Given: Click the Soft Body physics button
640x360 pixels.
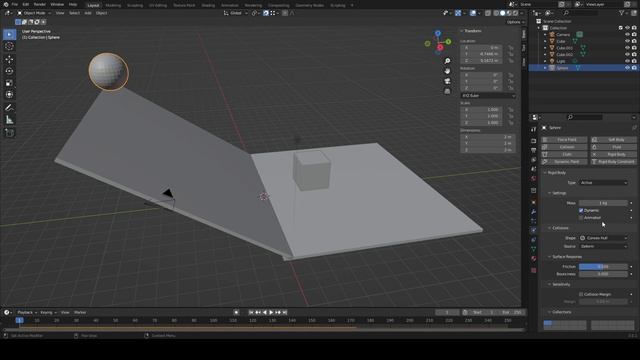Looking at the screenshot, I should pos(613,140).
